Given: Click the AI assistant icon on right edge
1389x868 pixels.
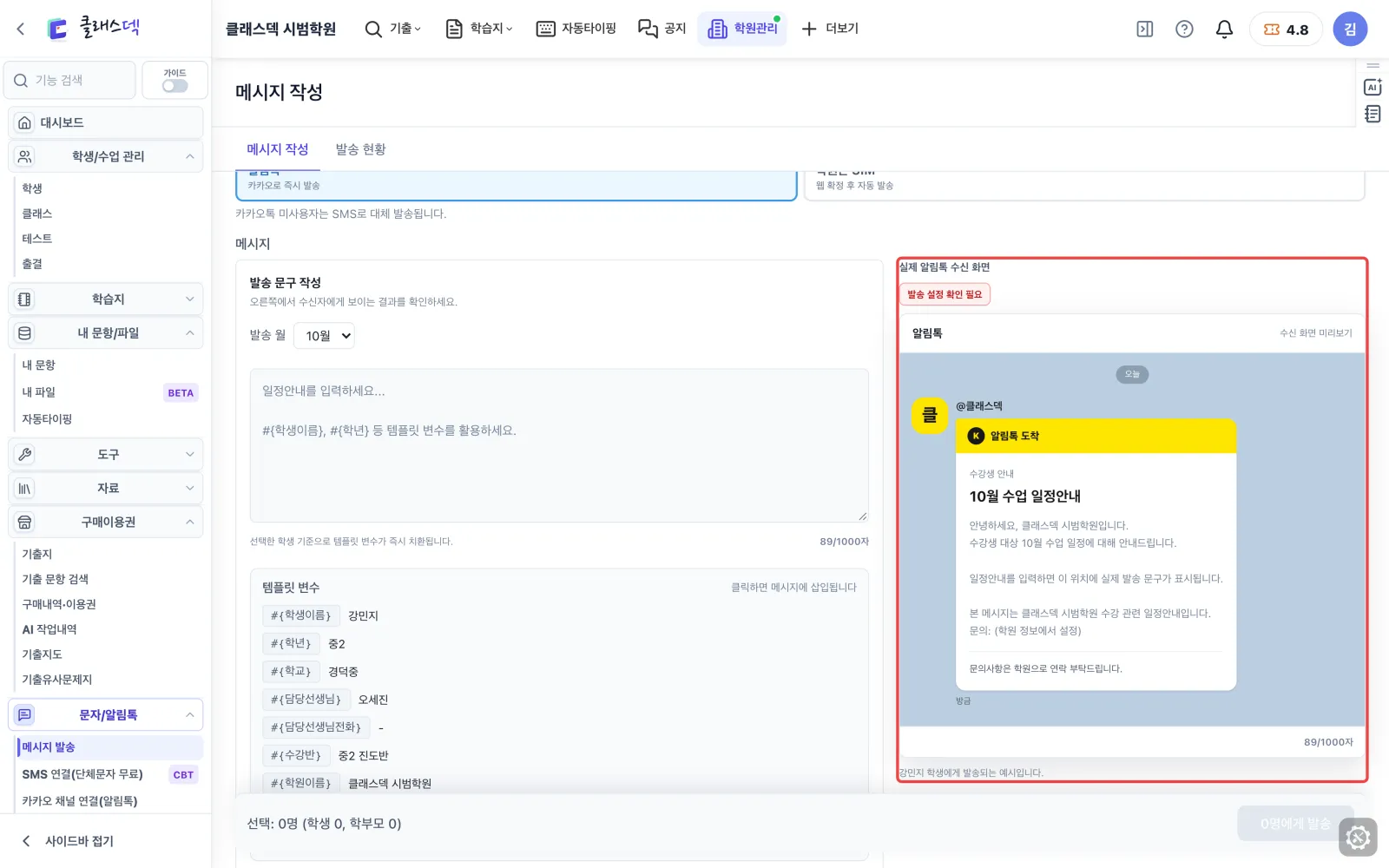Looking at the screenshot, I should [x=1373, y=87].
